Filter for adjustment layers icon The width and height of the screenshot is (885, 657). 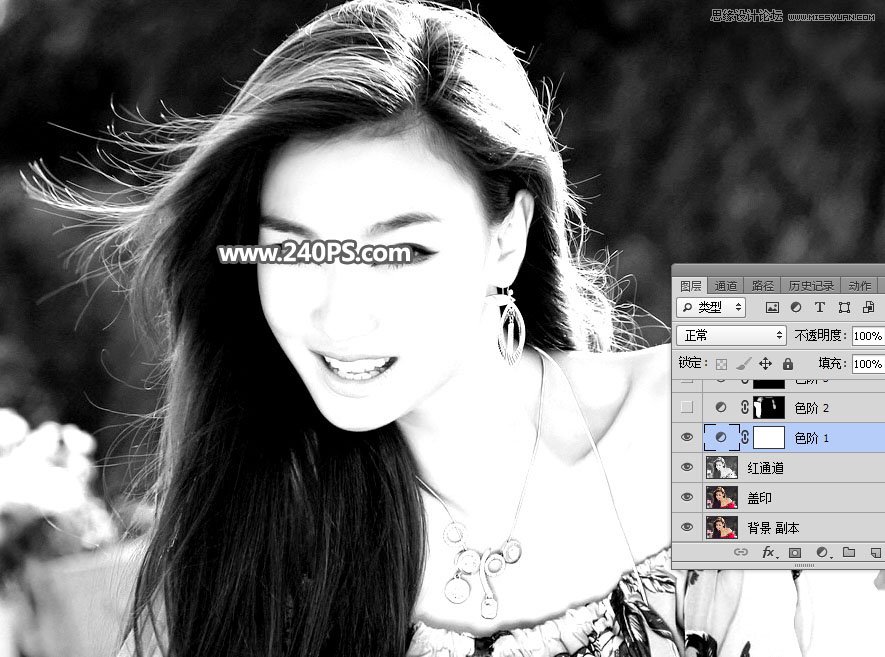pyautogui.click(x=796, y=307)
